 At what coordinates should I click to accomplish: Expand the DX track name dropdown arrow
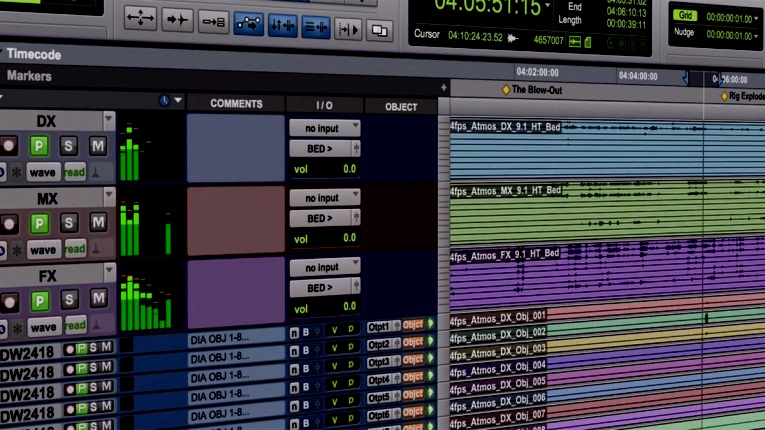click(108, 119)
